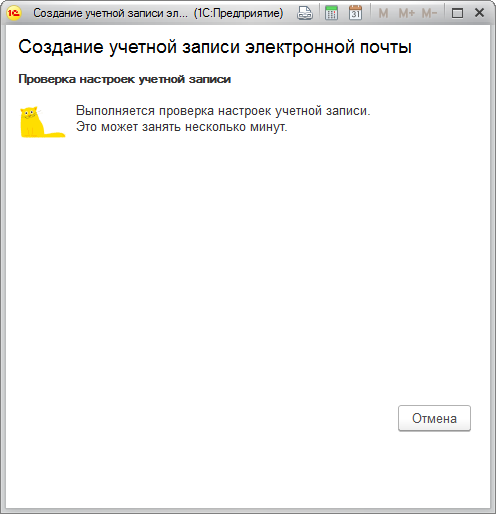
Task: Open the print preview printer icon
Action: pos(305,13)
